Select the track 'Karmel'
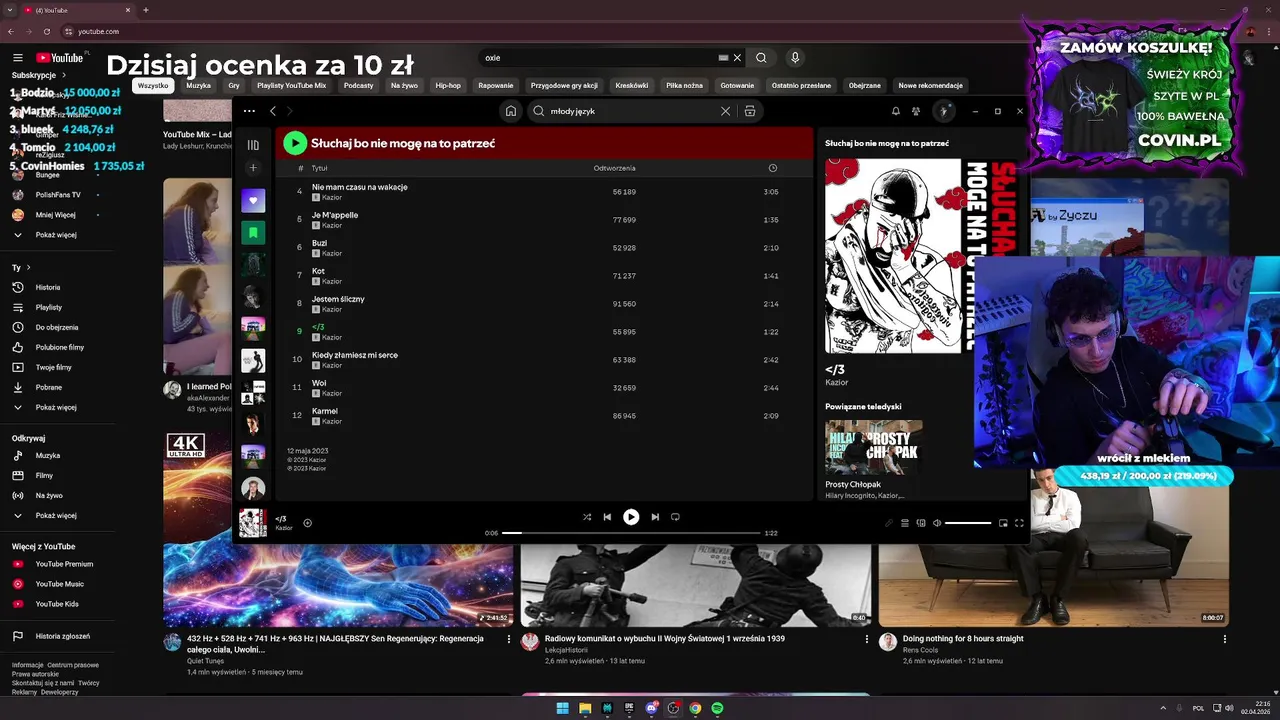1280x720 pixels. point(324,411)
